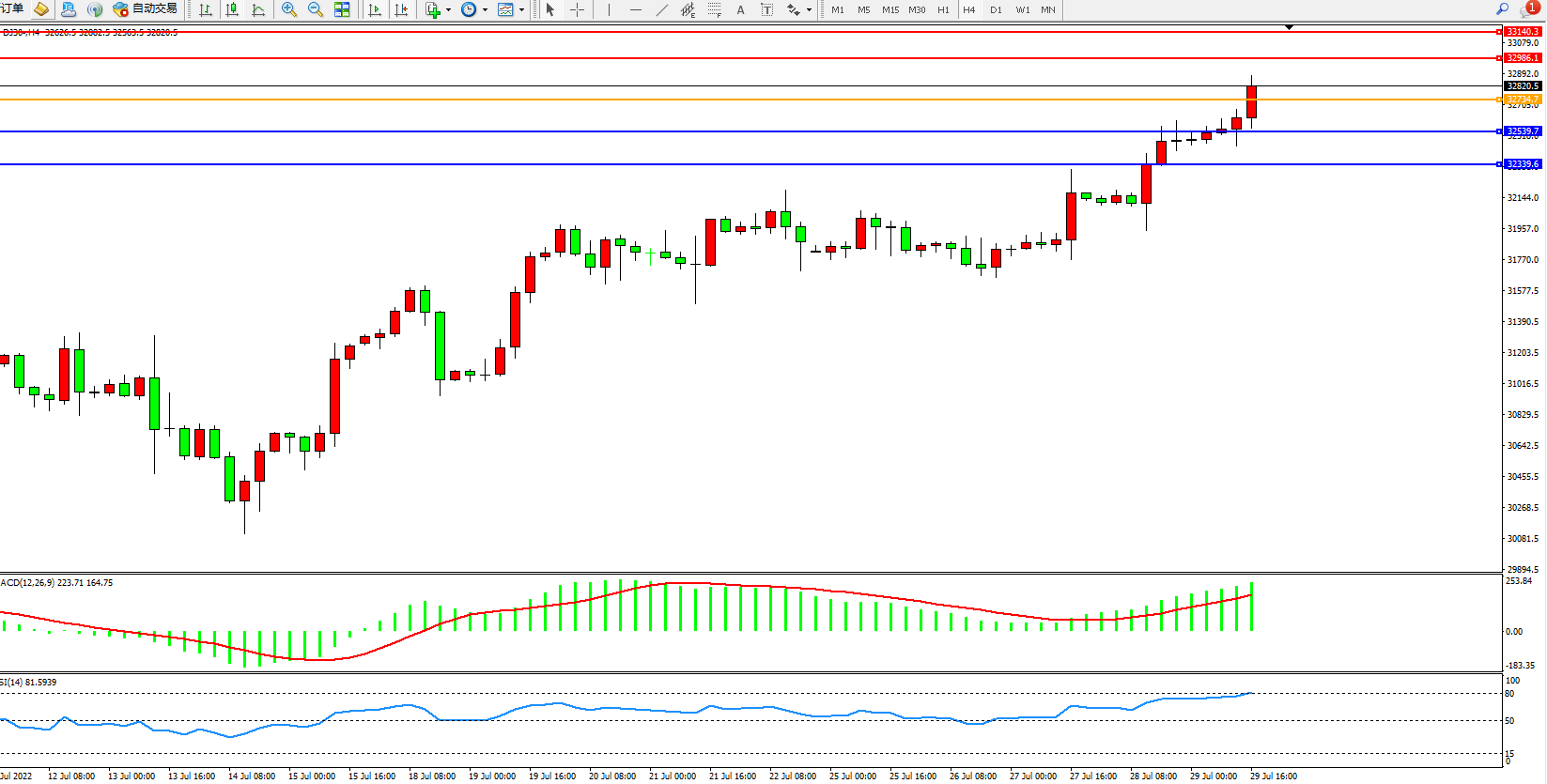Click the orange 32724.7 price level label
The width and height of the screenshot is (1547, 784).
[1522, 99]
